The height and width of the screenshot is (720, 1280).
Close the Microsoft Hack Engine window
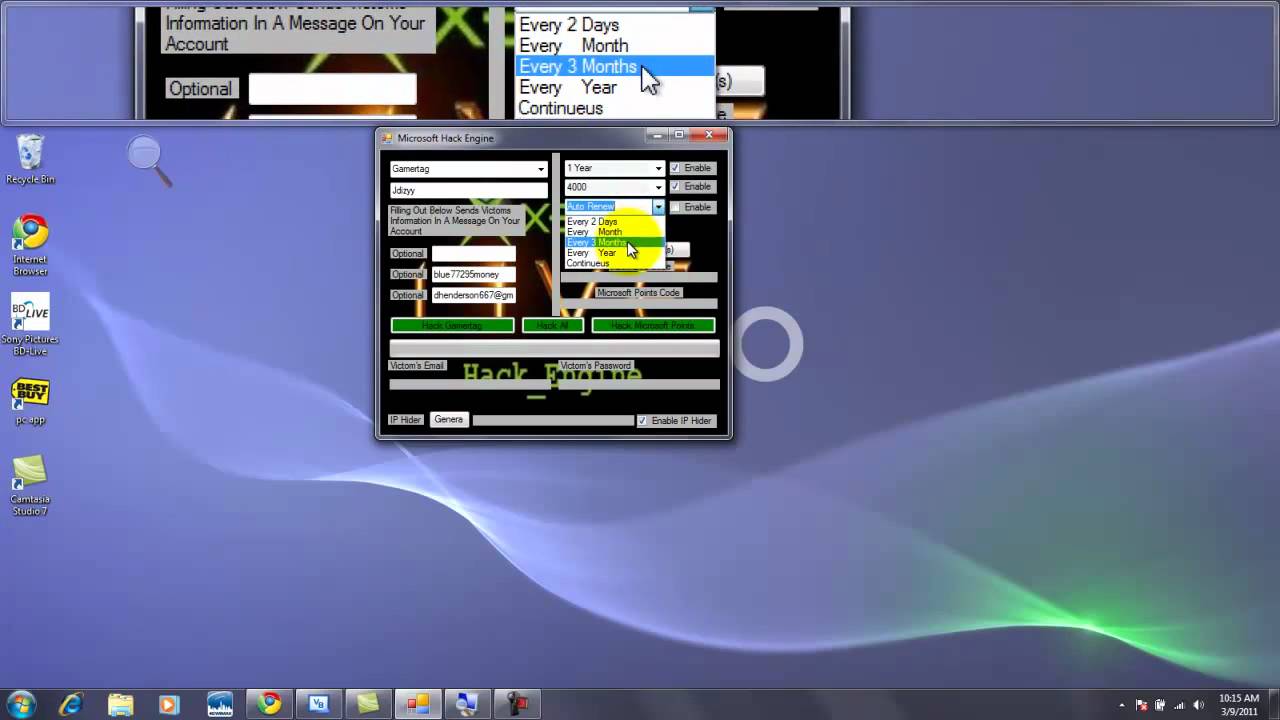click(709, 135)
